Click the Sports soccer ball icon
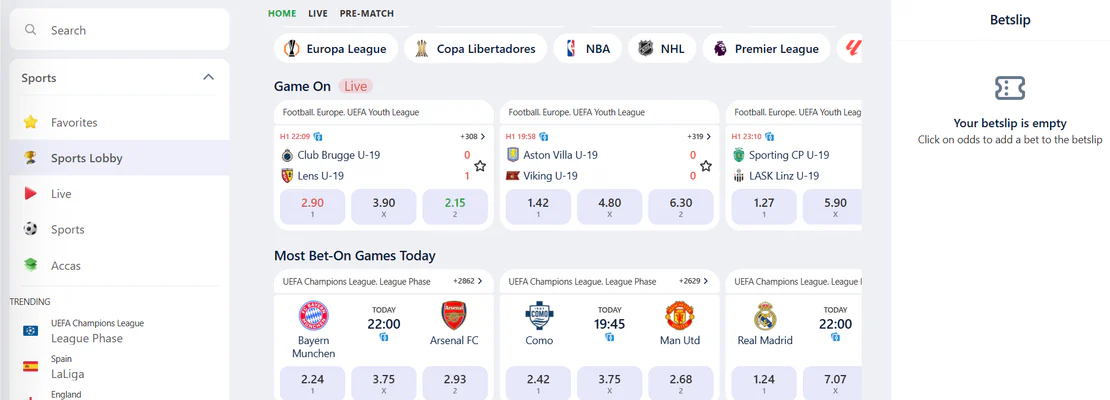 30,229
